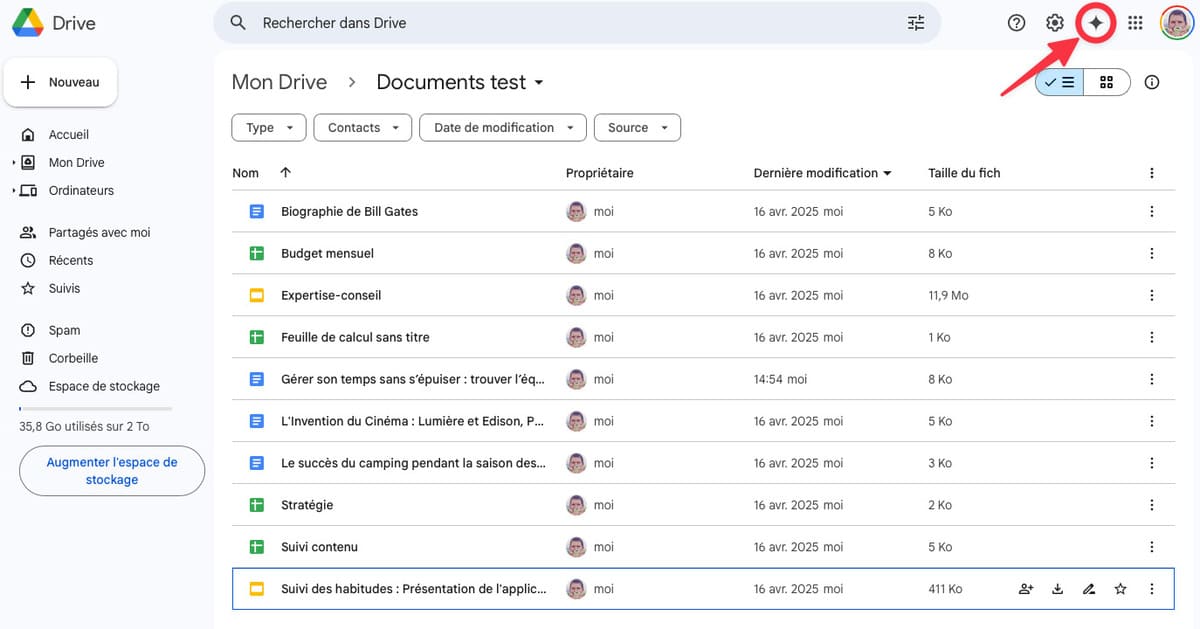1200x629 pixels.
Task: Switch to list view layout
Action: click(1060, 82)
